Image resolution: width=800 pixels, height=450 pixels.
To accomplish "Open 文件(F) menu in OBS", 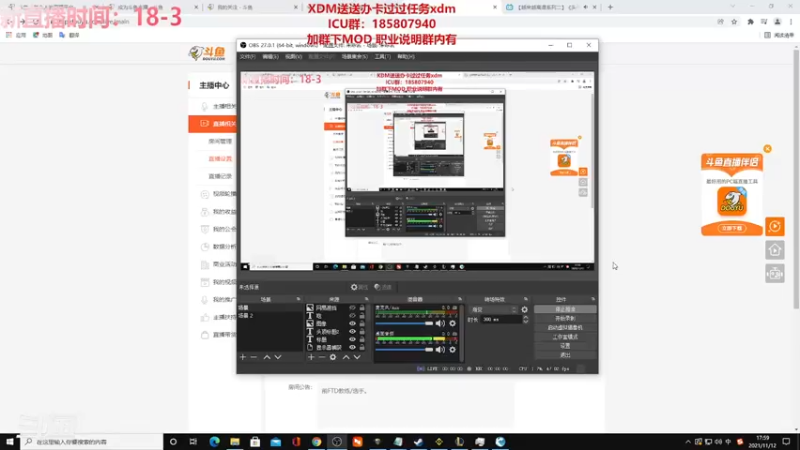I will 247,57.
